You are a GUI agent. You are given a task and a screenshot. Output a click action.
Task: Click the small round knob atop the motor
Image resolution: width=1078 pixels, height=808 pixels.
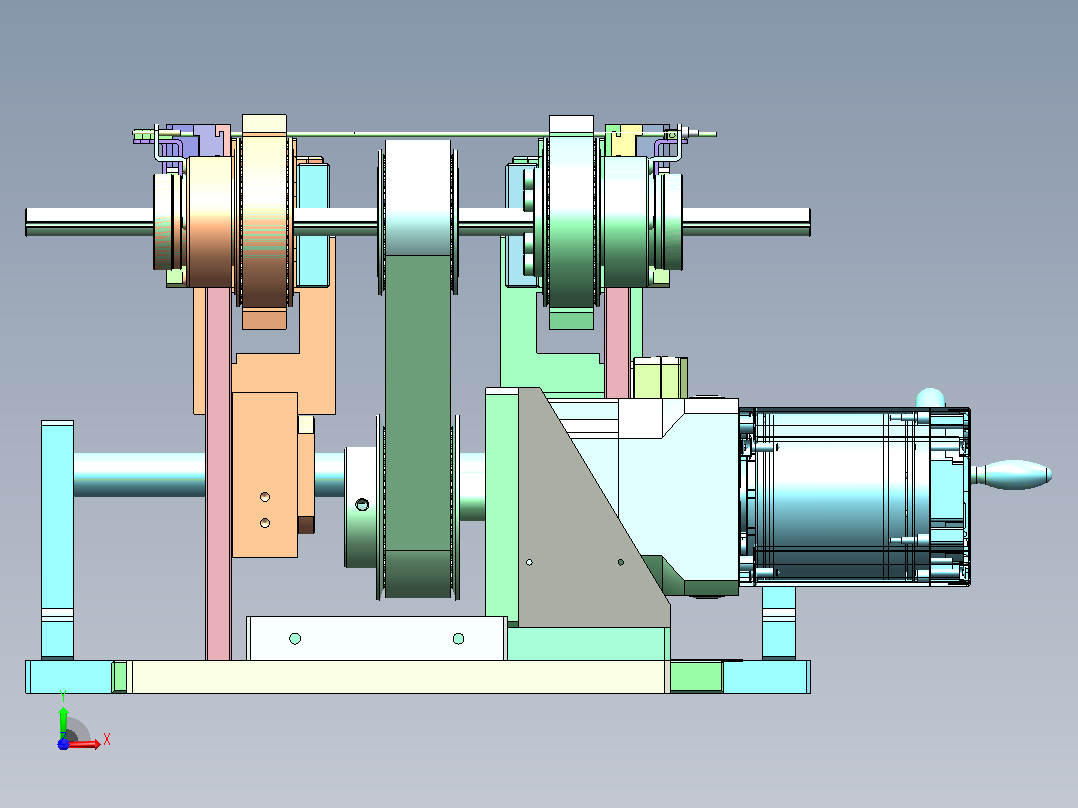click(x=930, y=398)
